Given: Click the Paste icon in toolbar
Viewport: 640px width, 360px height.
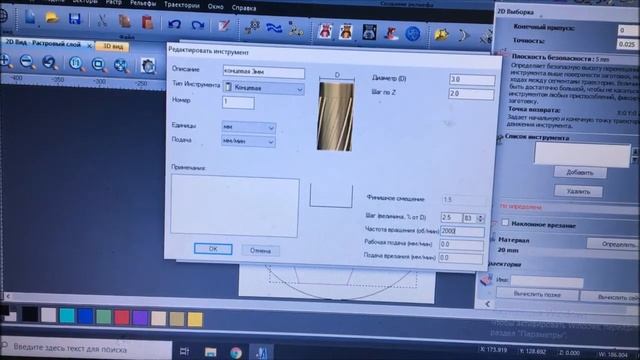Looking at the screenshot, I should tap(147, 22).
